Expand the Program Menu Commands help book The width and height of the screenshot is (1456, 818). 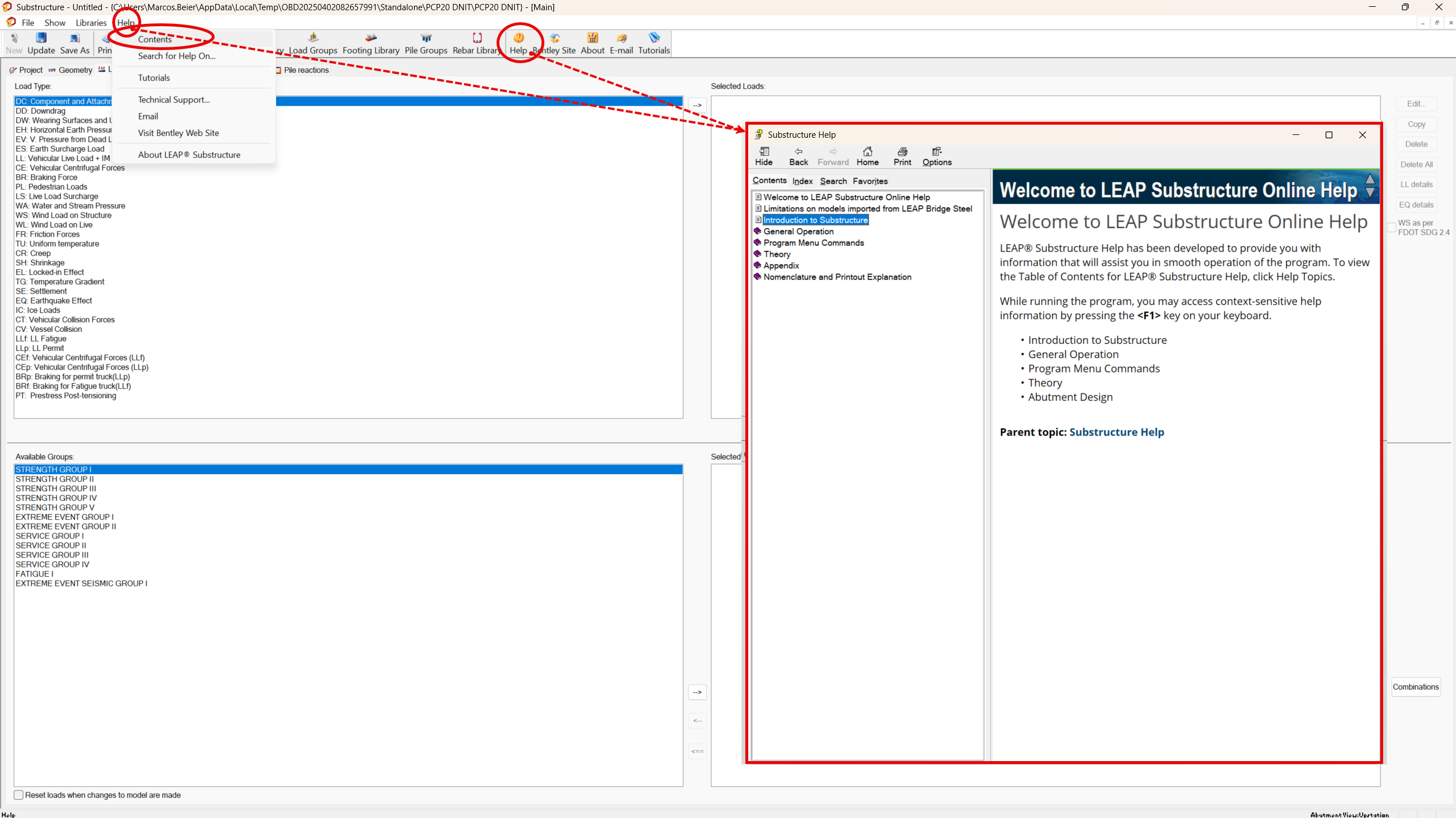757,242
